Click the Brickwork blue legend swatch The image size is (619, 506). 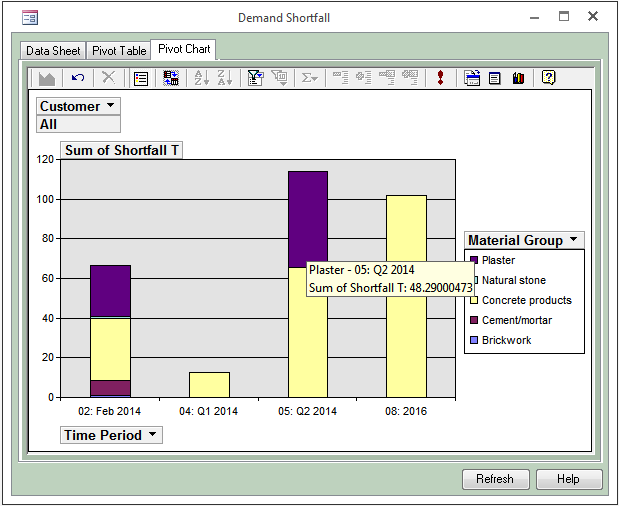point(474,340)
